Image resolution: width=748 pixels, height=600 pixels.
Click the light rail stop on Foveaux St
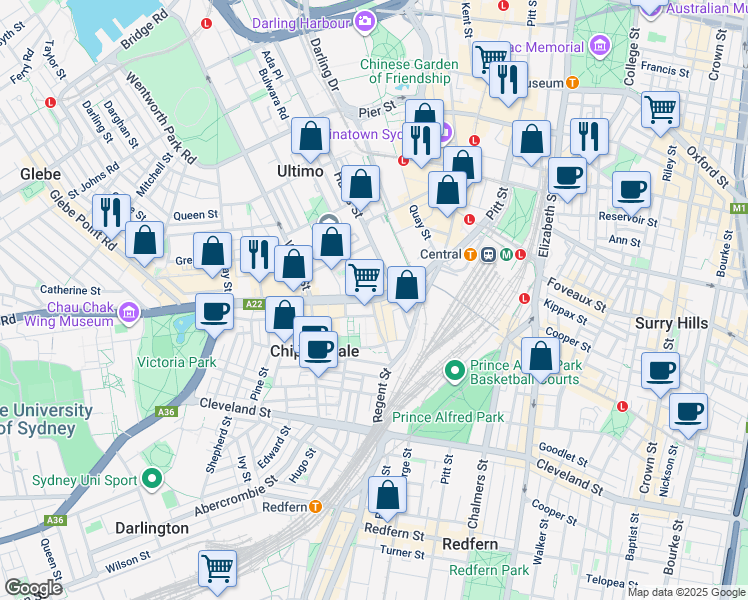click(524, 299)
